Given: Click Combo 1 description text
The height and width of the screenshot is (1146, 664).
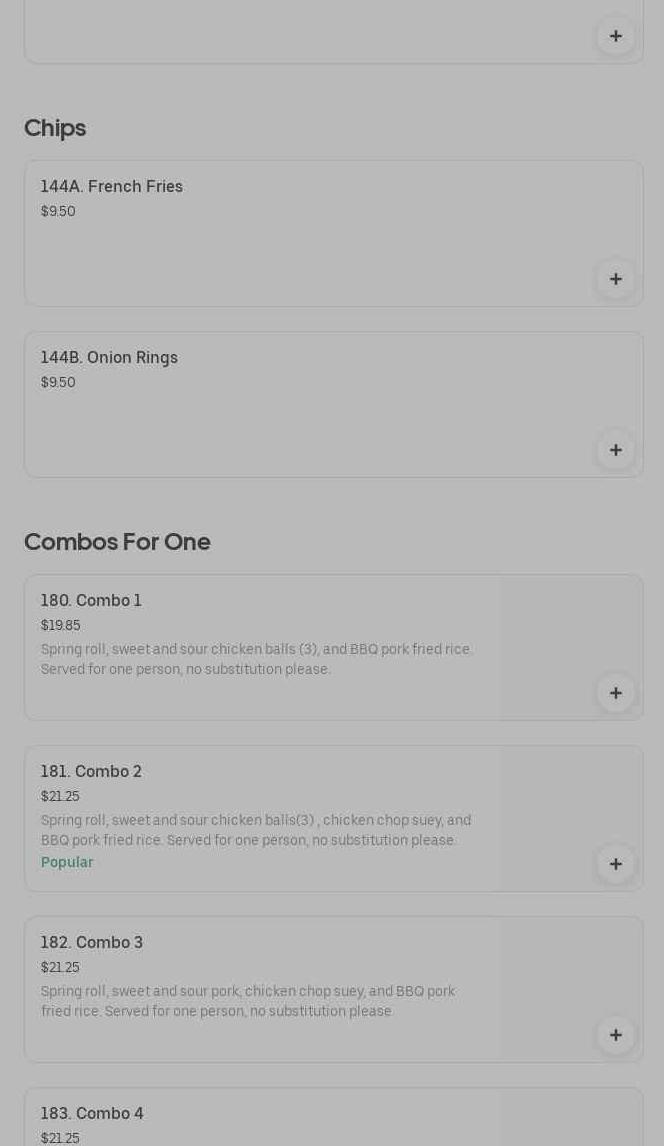Looking at the screenshot, I should (257, 659).
